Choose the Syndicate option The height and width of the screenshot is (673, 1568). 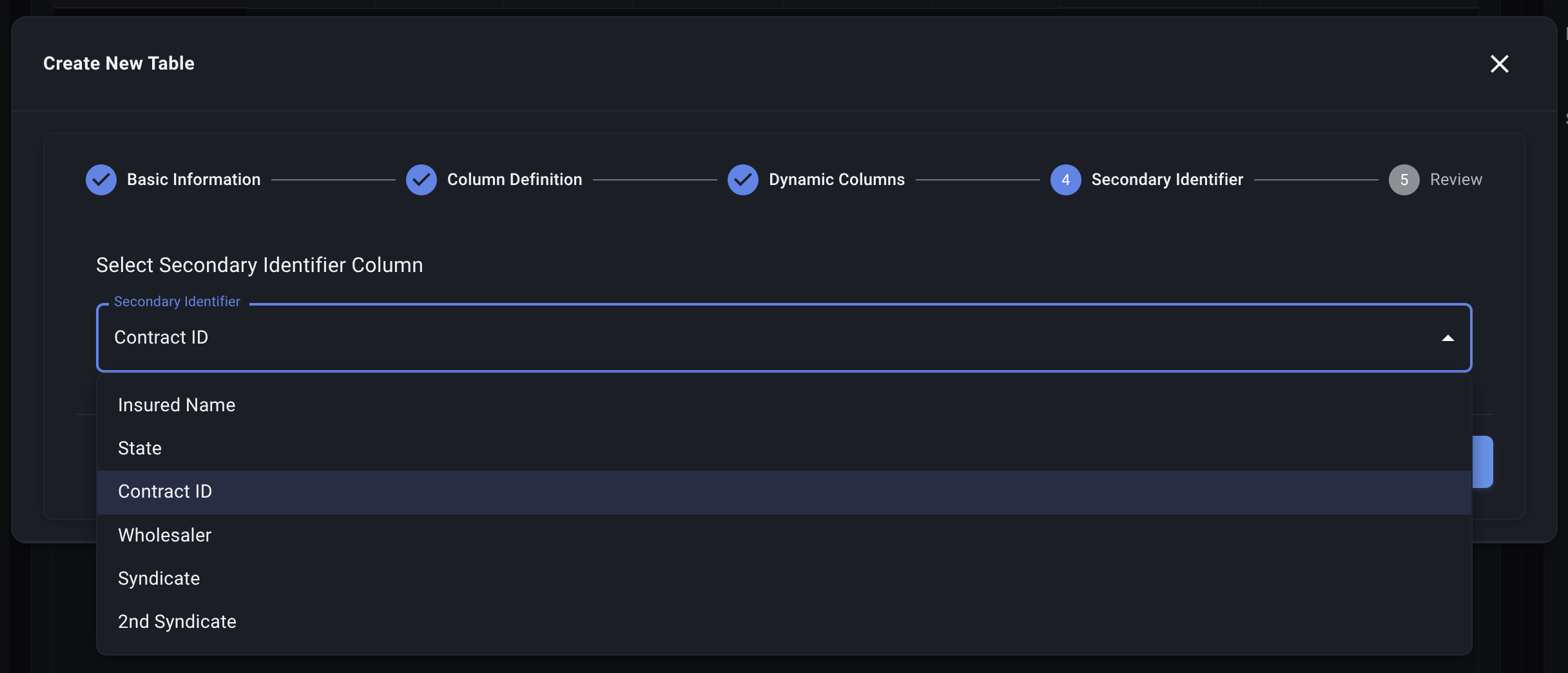pyautogui.click(x=159, y=578)
